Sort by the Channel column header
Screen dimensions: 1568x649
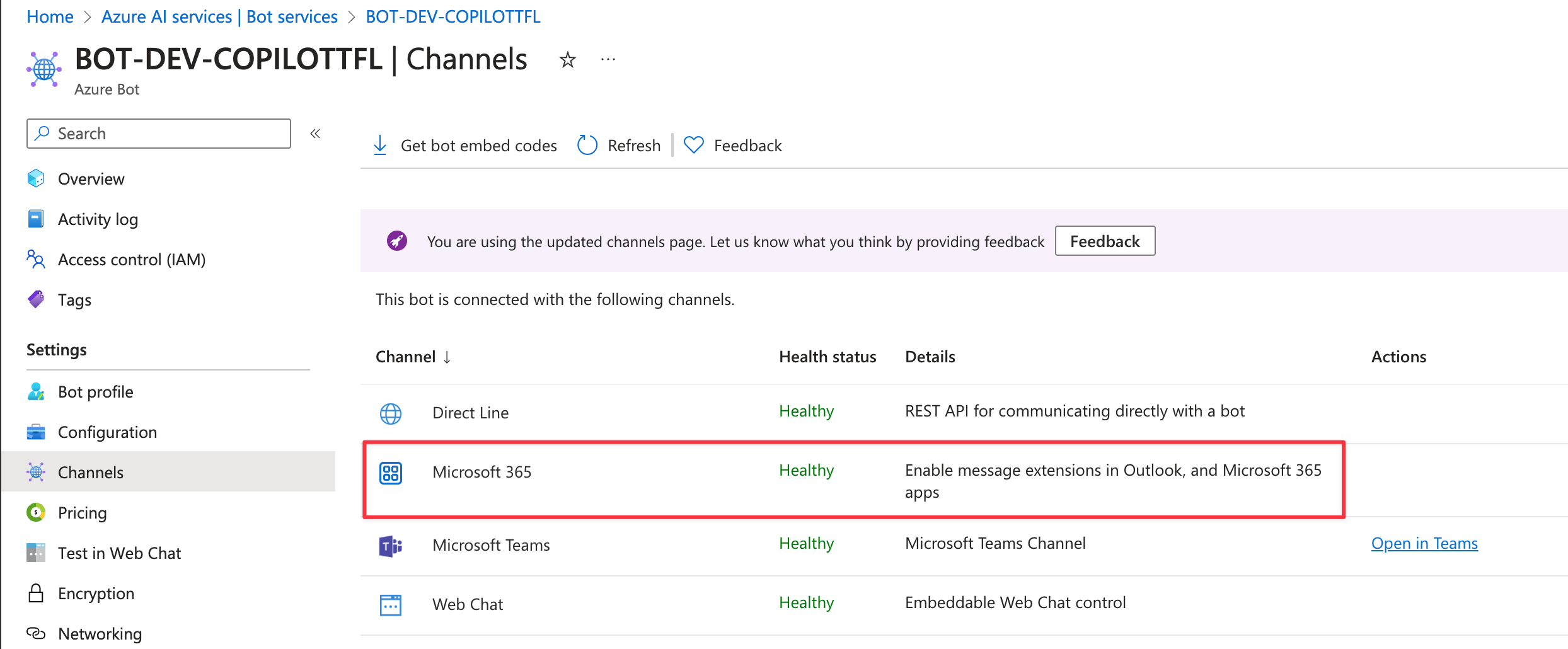point(406,357)
